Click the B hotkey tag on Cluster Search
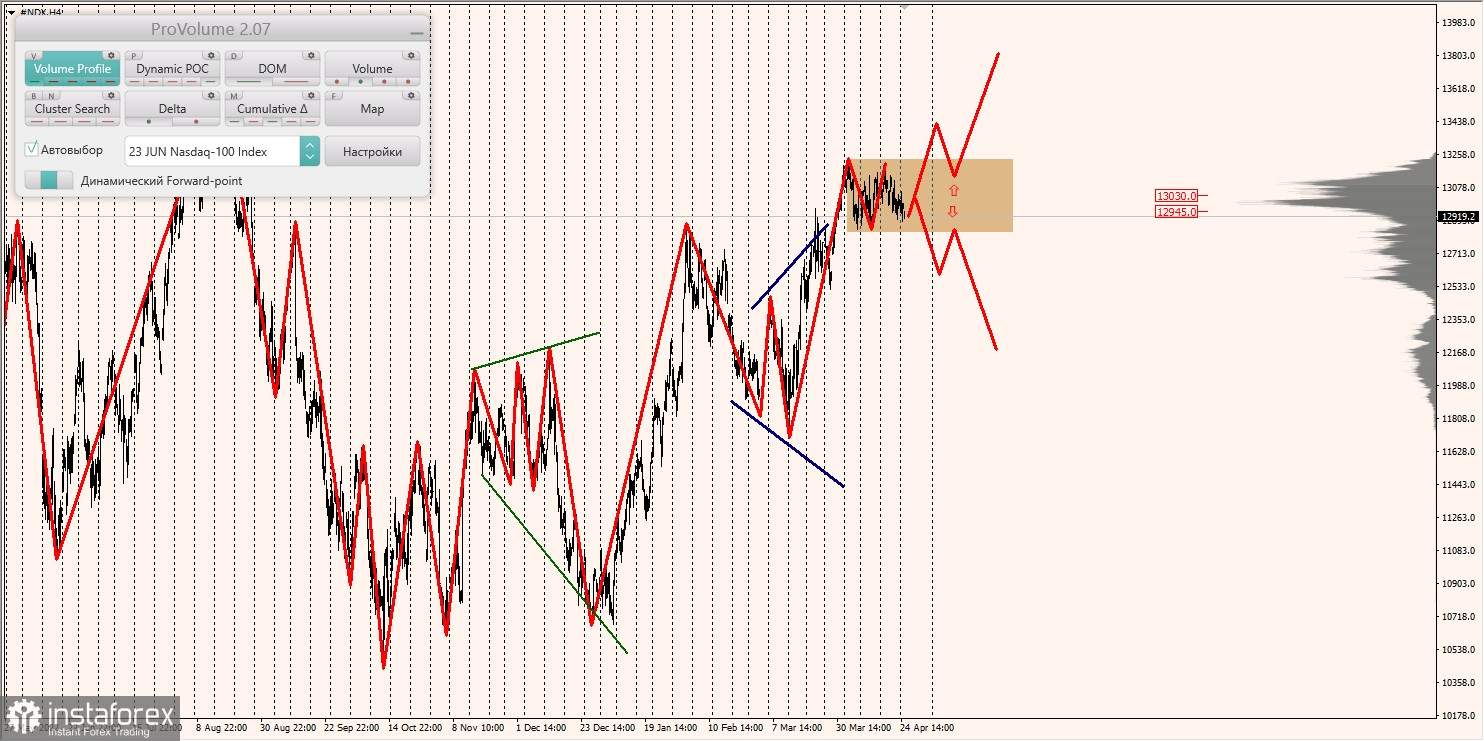This screenshot has height=741, width=1484. click(34, 96)
